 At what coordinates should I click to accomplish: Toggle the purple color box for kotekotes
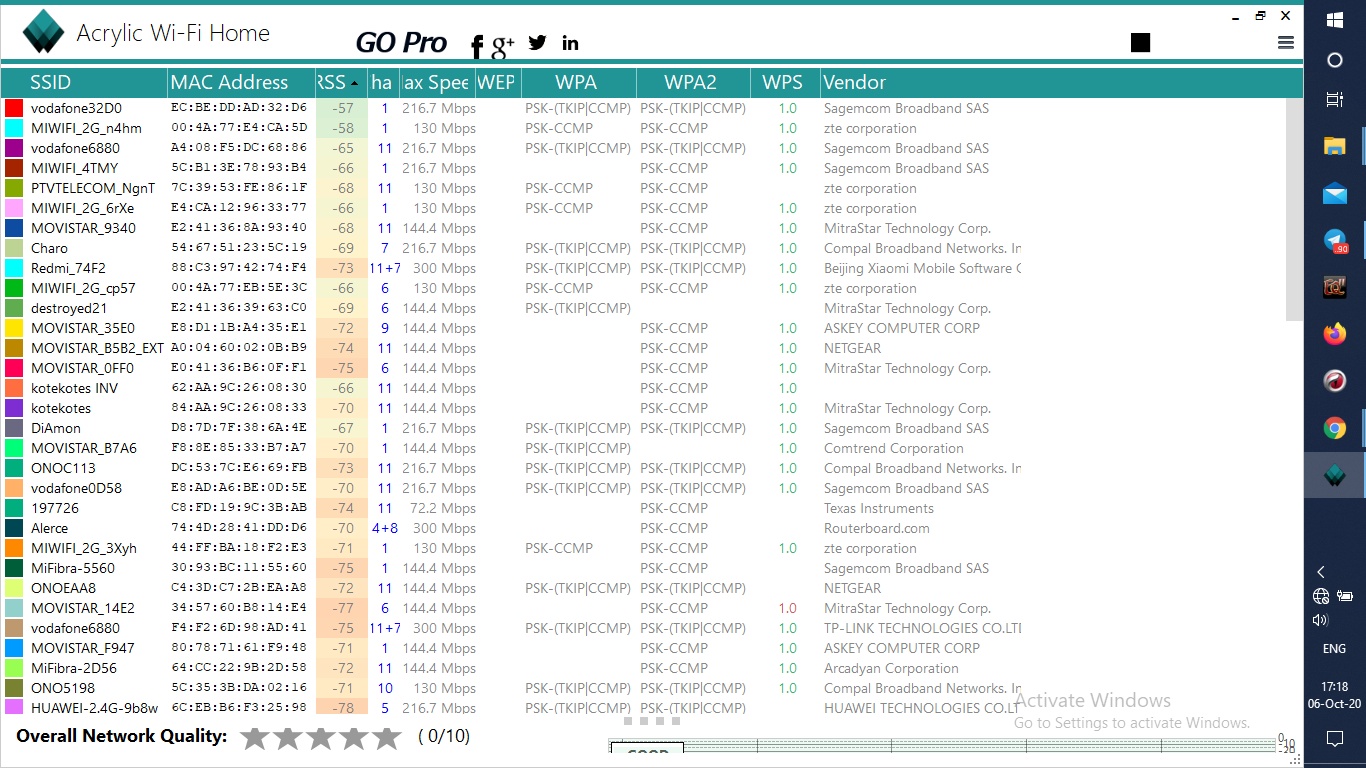point(14,408)
